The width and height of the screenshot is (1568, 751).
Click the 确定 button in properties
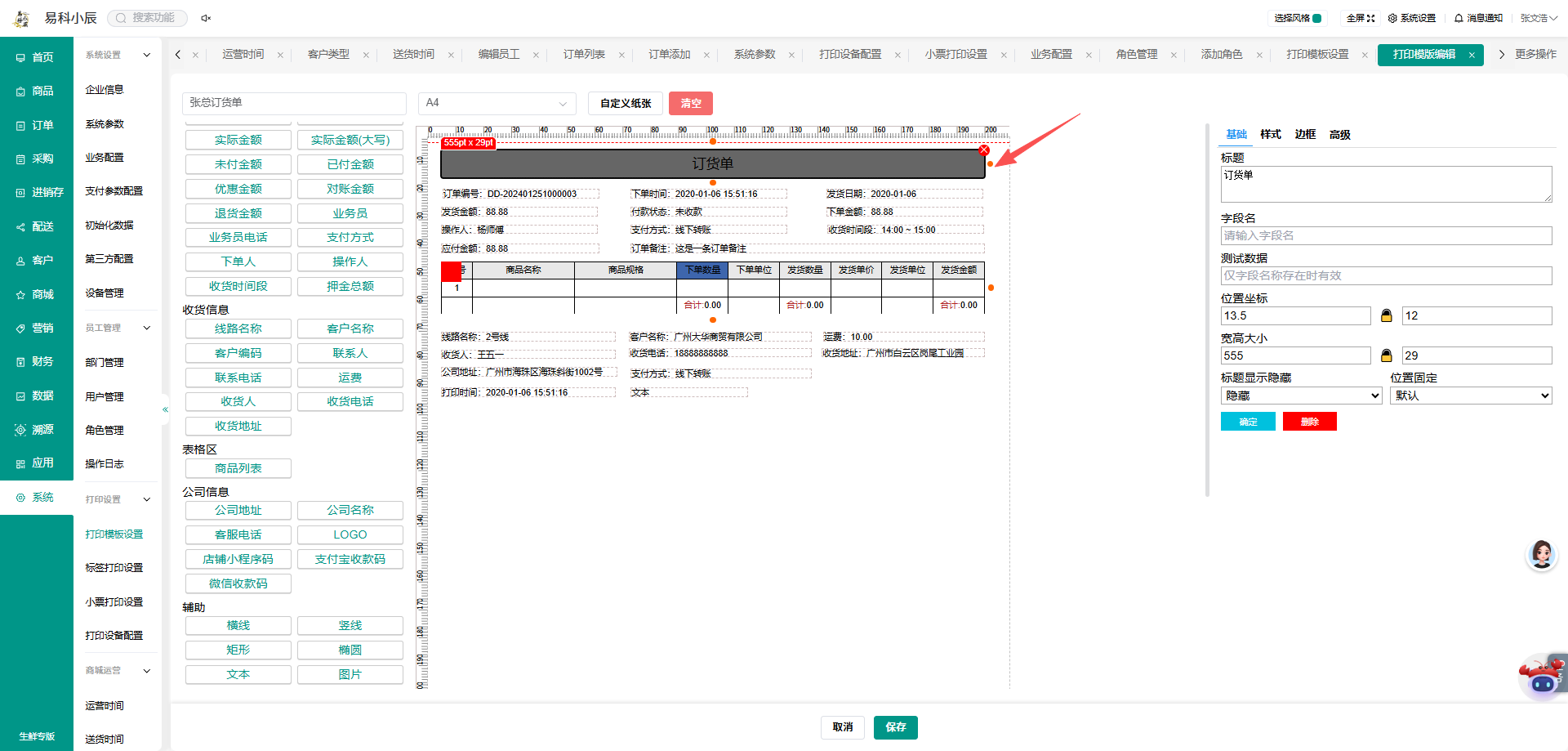pos(1248,422)
